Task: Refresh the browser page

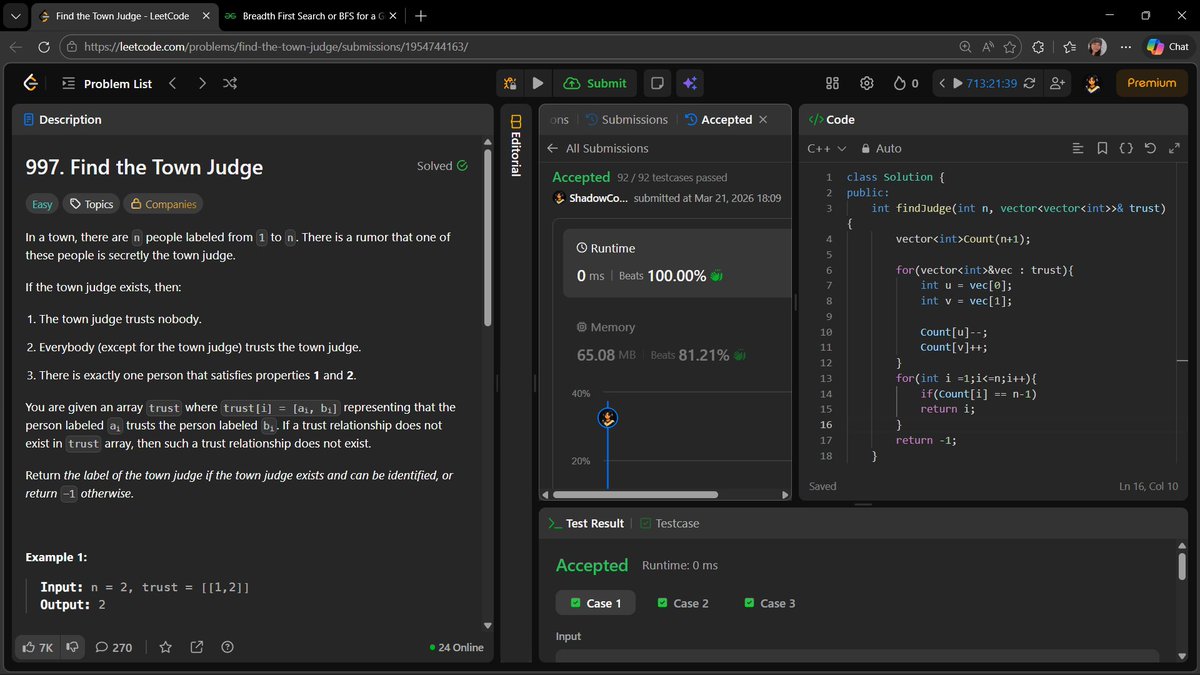Action: click(x=44, y=47)
